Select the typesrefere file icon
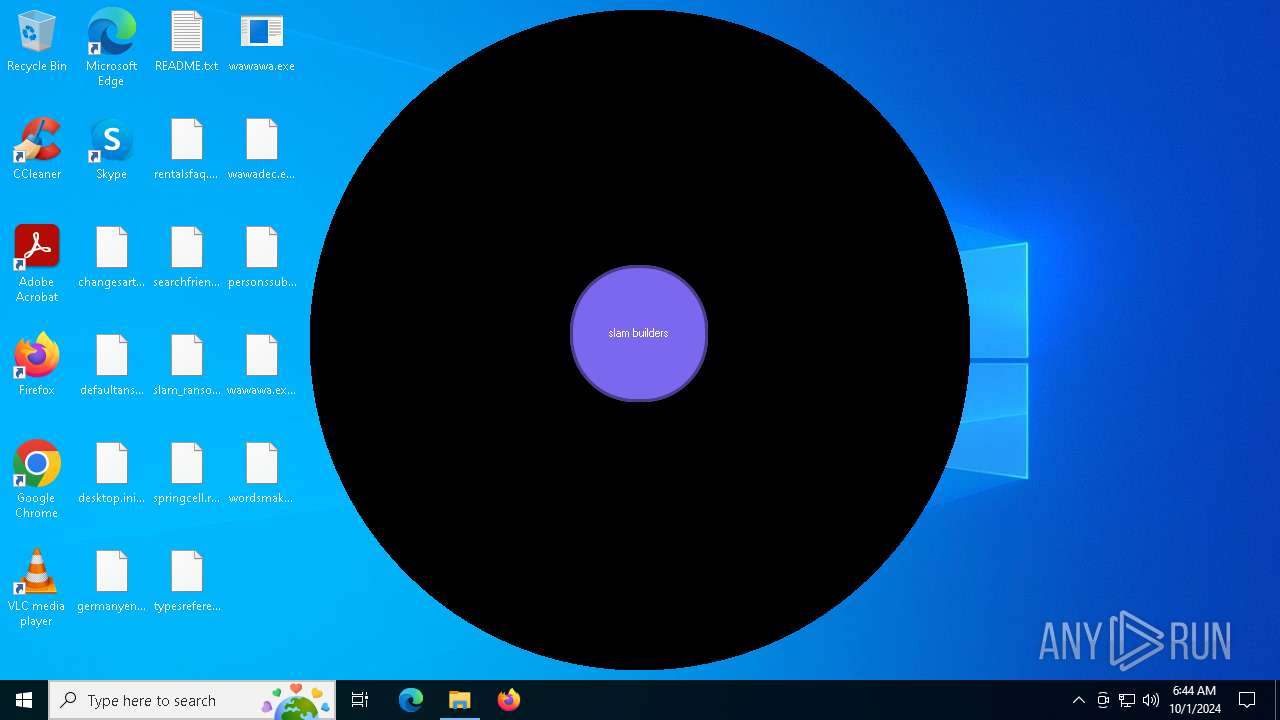 (x=186, y=581)
